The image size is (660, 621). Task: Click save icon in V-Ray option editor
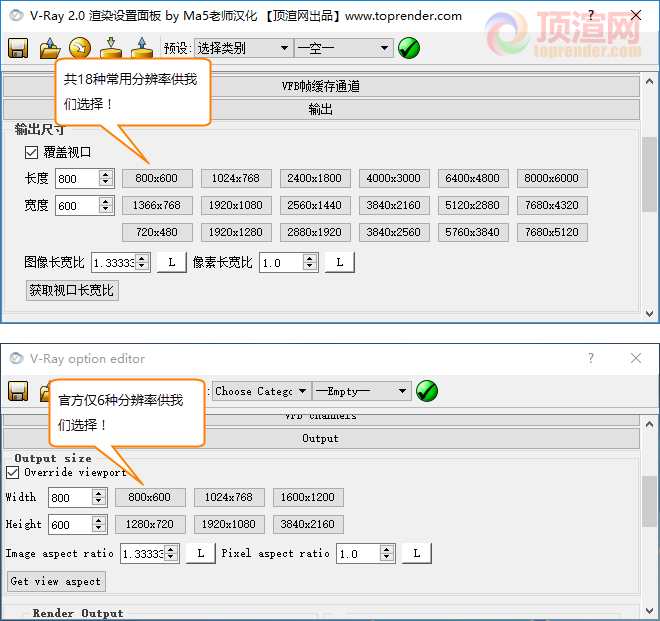(x=18, y=391)
